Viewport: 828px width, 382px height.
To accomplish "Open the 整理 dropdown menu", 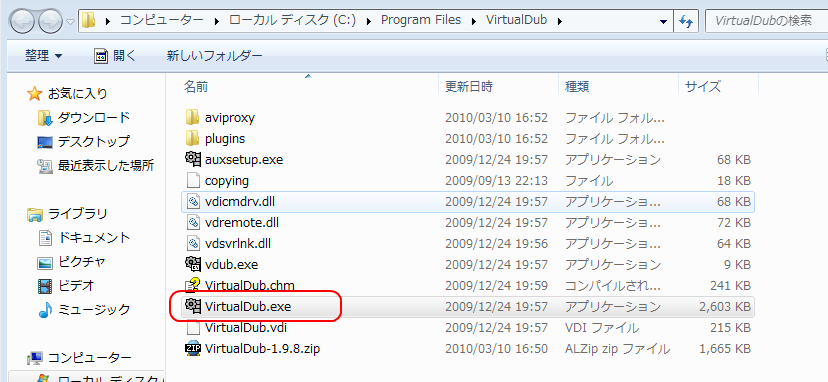I will tap(43, 55).
